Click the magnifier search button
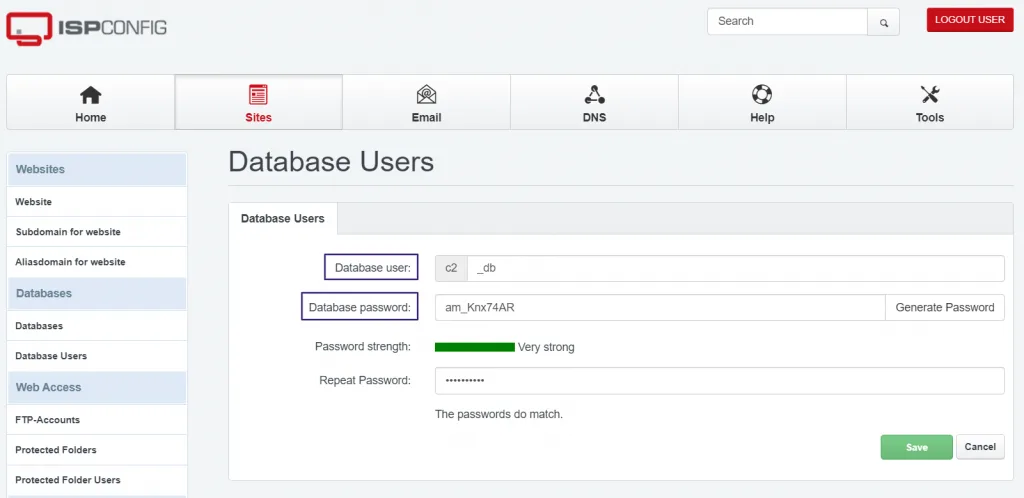This screenshot has height=498, width=1024. coord(883,22)
